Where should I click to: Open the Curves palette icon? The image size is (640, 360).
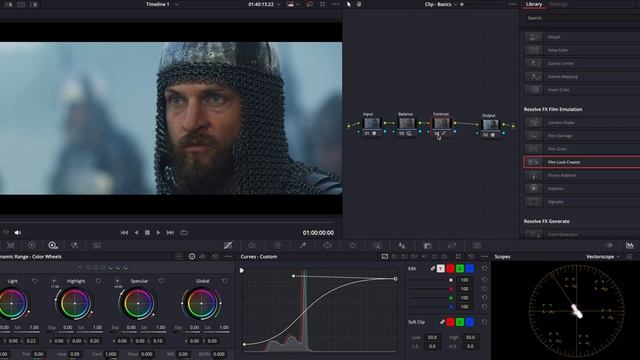point(228,245)
